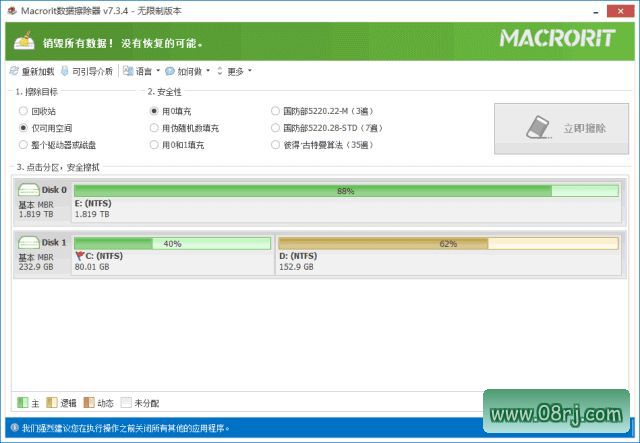This screenshot has height=443, width=640.
Task: Select the 整个驱动器或磁盘 entire drive option
Action: click(23, 145)
